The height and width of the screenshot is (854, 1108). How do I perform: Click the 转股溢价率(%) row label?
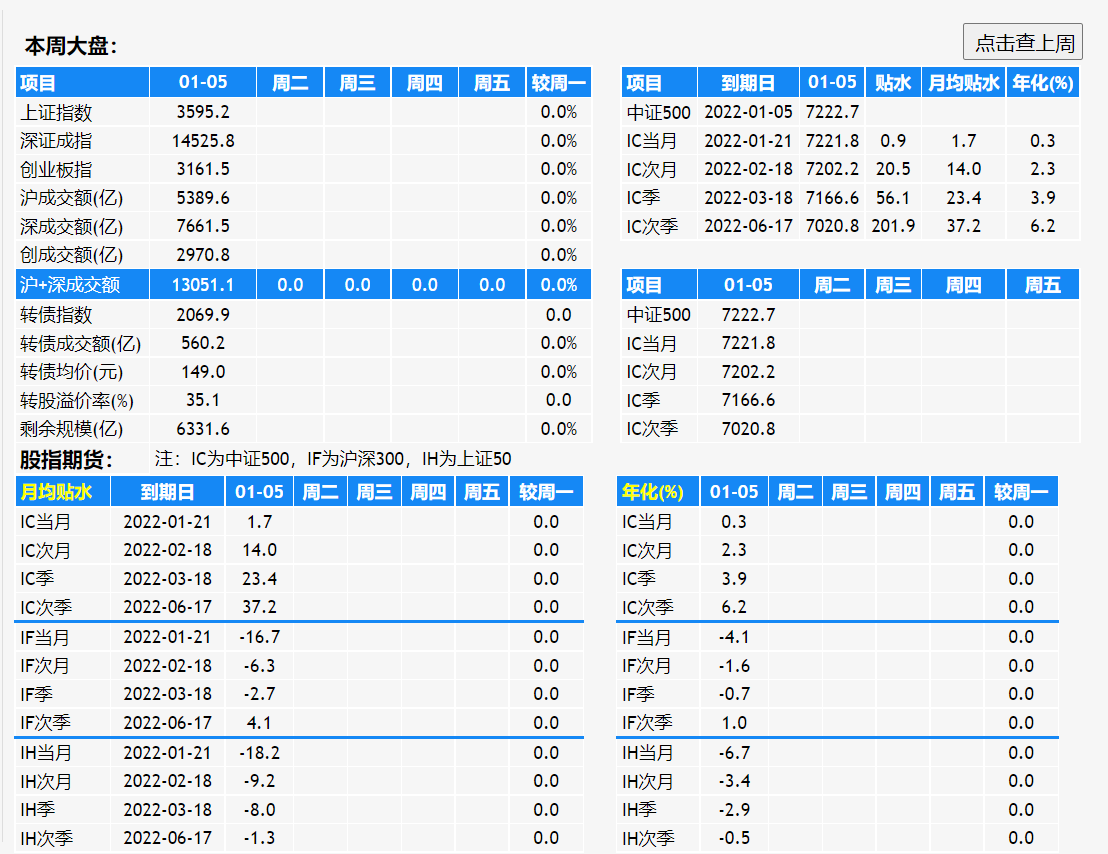coord(77,400)
